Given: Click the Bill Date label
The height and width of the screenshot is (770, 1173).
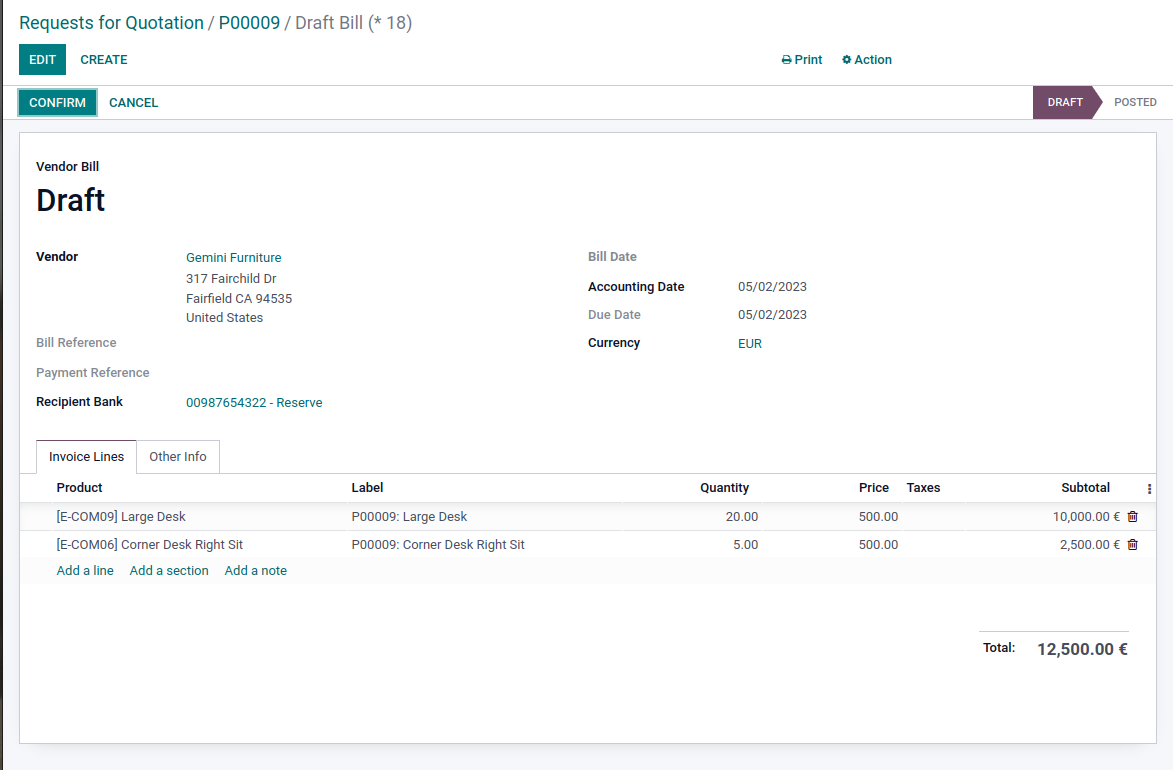Looking at the screenshot, I should pyautogui.click(x=612, y=257).
